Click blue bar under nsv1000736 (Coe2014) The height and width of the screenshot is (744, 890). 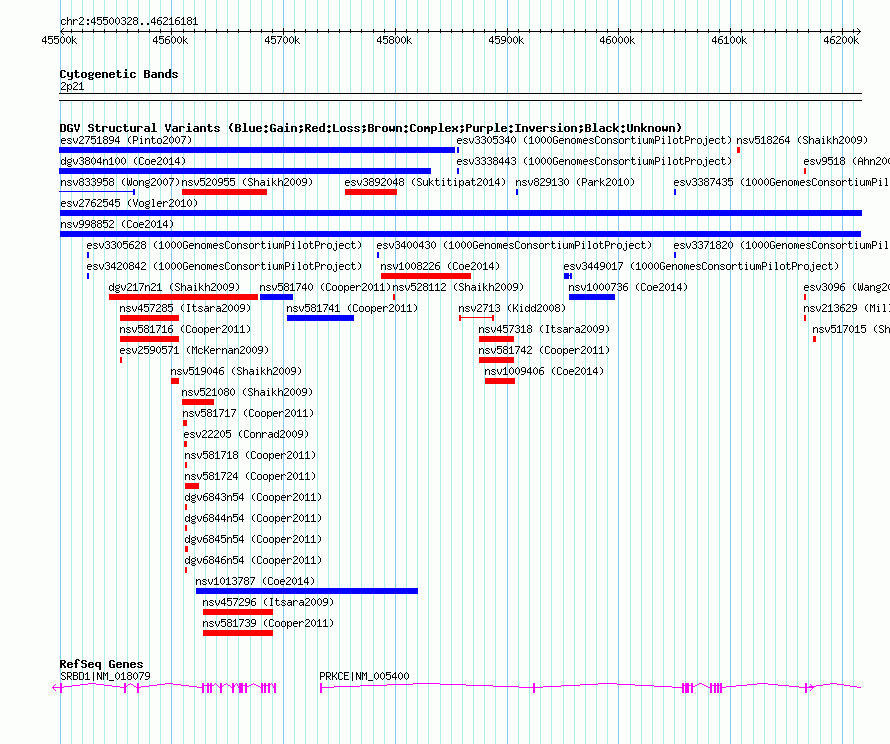pos(591,297)
